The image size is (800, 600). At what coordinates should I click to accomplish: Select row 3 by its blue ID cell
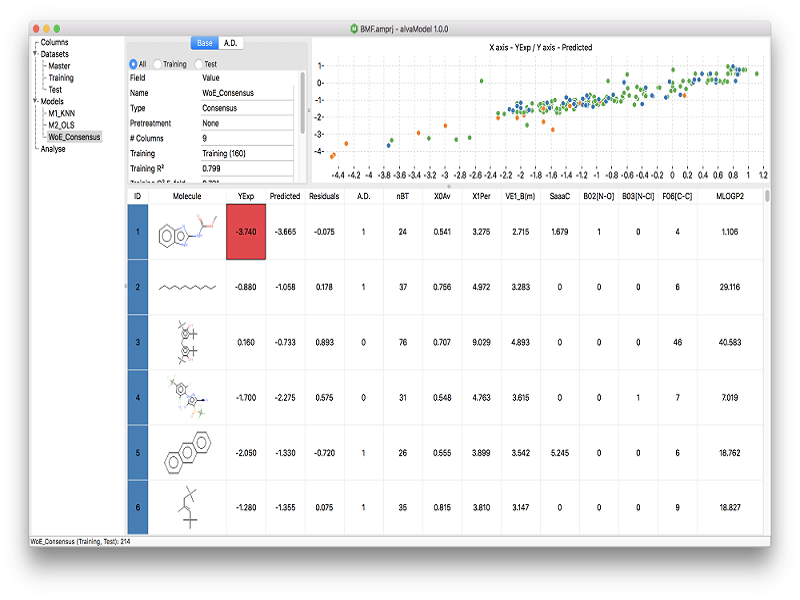tap(138, 342)
